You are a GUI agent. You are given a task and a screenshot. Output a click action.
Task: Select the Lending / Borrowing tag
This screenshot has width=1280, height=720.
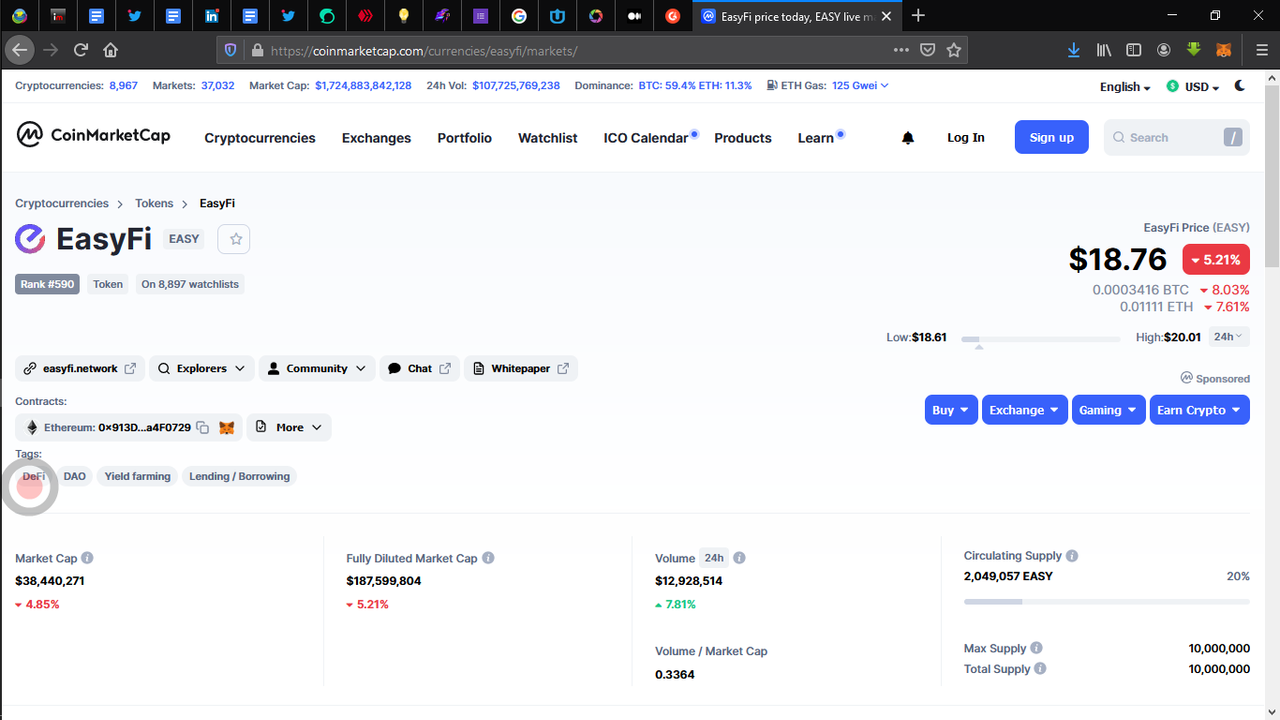point(240,477)
